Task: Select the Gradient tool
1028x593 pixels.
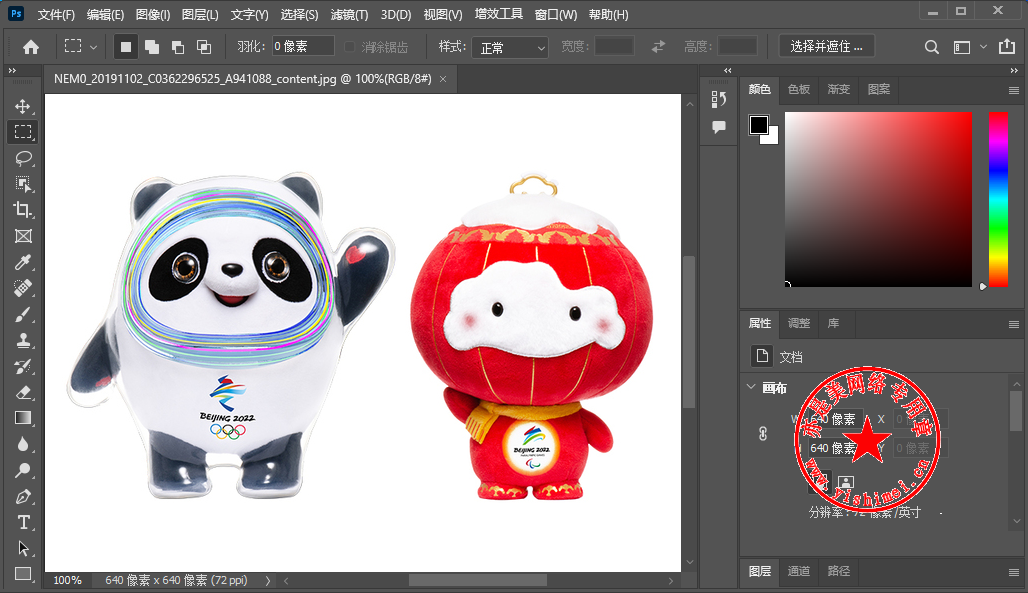Action: coord(23,418)
